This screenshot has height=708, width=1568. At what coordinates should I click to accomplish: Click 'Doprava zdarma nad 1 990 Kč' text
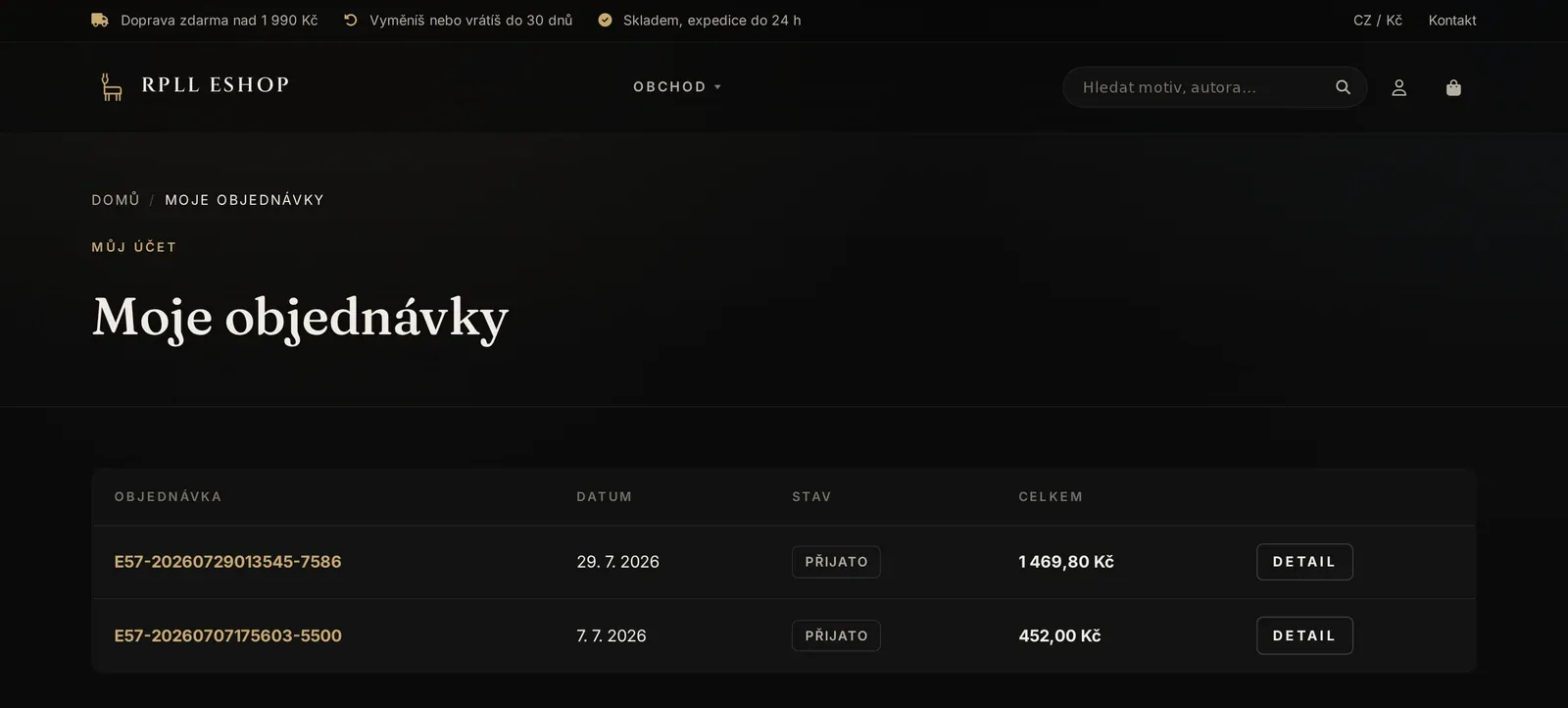pyautogui.click(x=219, y=20)
